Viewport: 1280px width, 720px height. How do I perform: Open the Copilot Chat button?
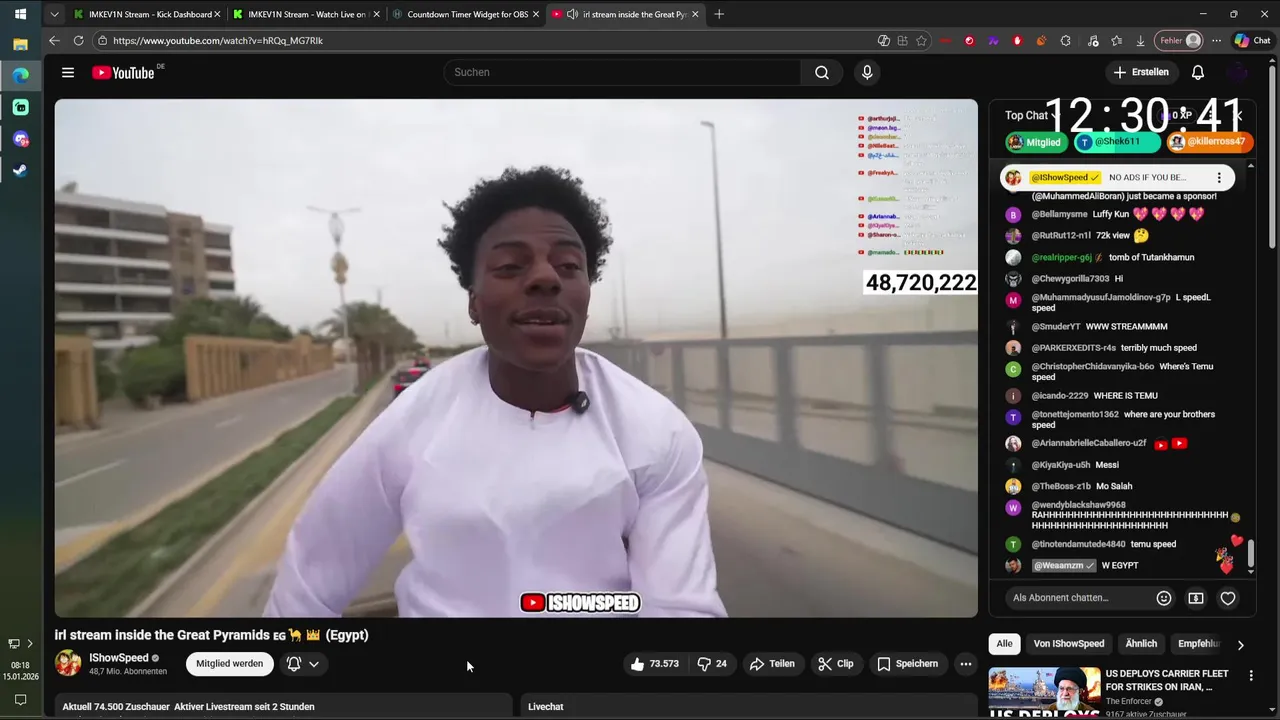[x=1253, y=41]
